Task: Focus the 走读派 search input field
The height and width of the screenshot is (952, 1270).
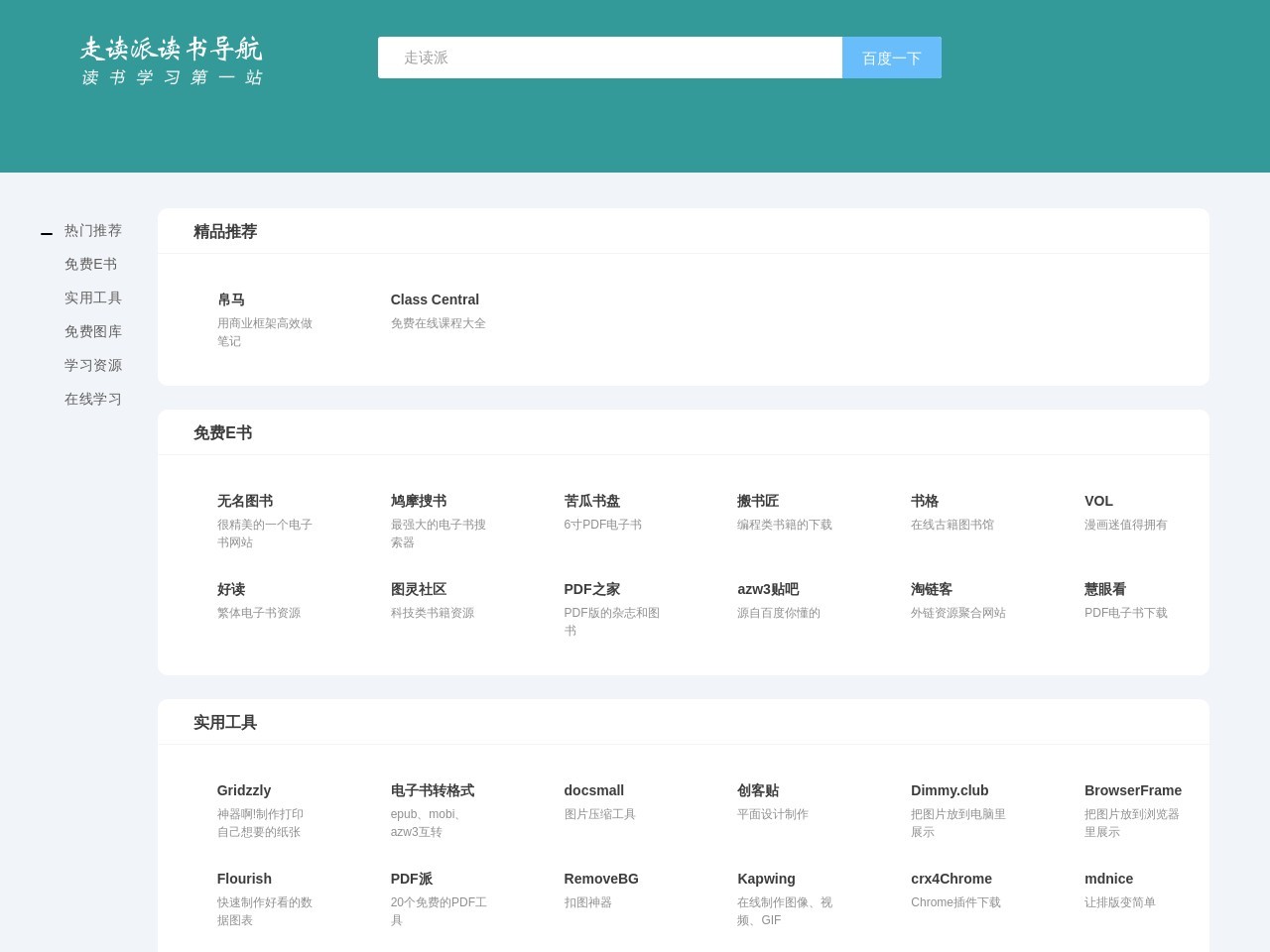Action: pyautogui.click(x=610, y=58)
